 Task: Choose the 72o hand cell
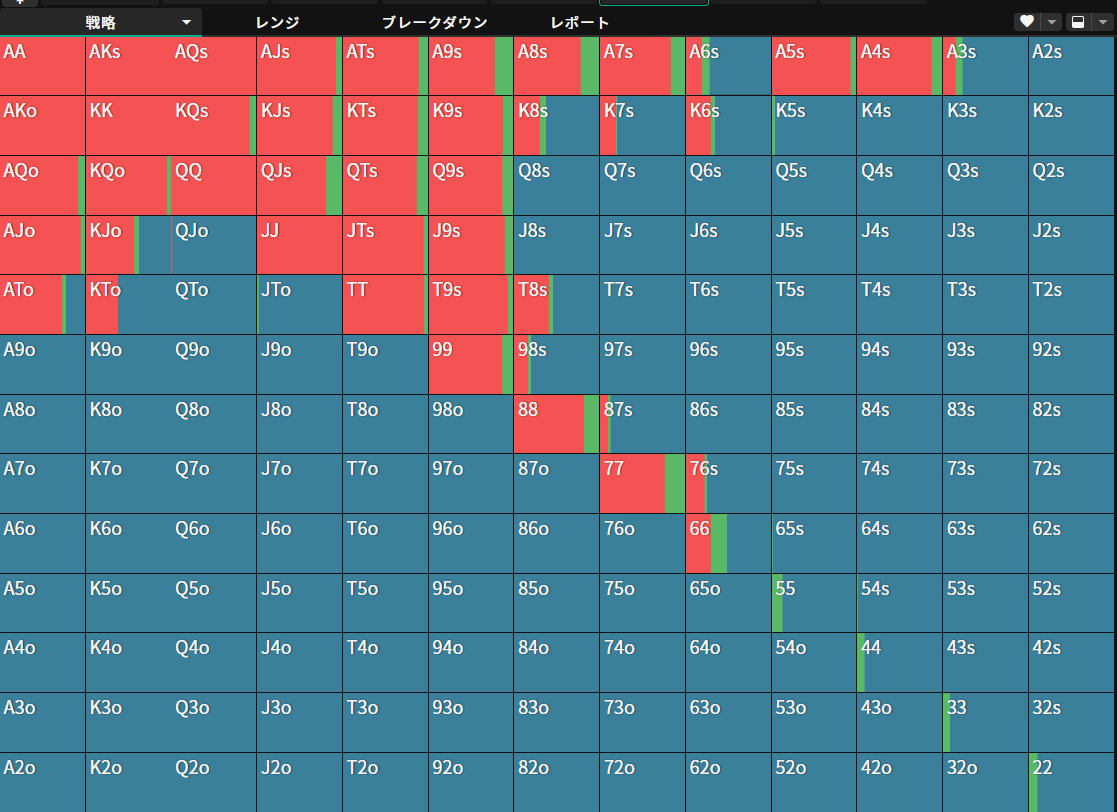tap(642, 782)
